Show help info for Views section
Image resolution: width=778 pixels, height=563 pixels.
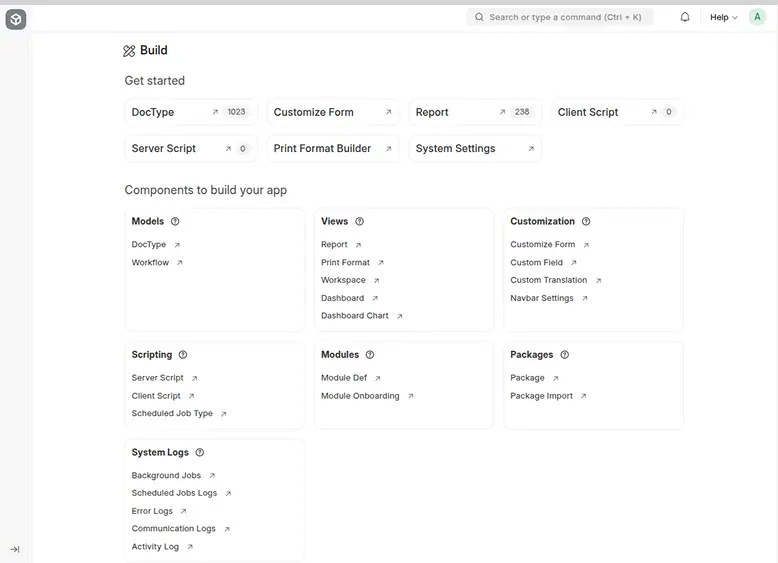click(x=360, y=221)
